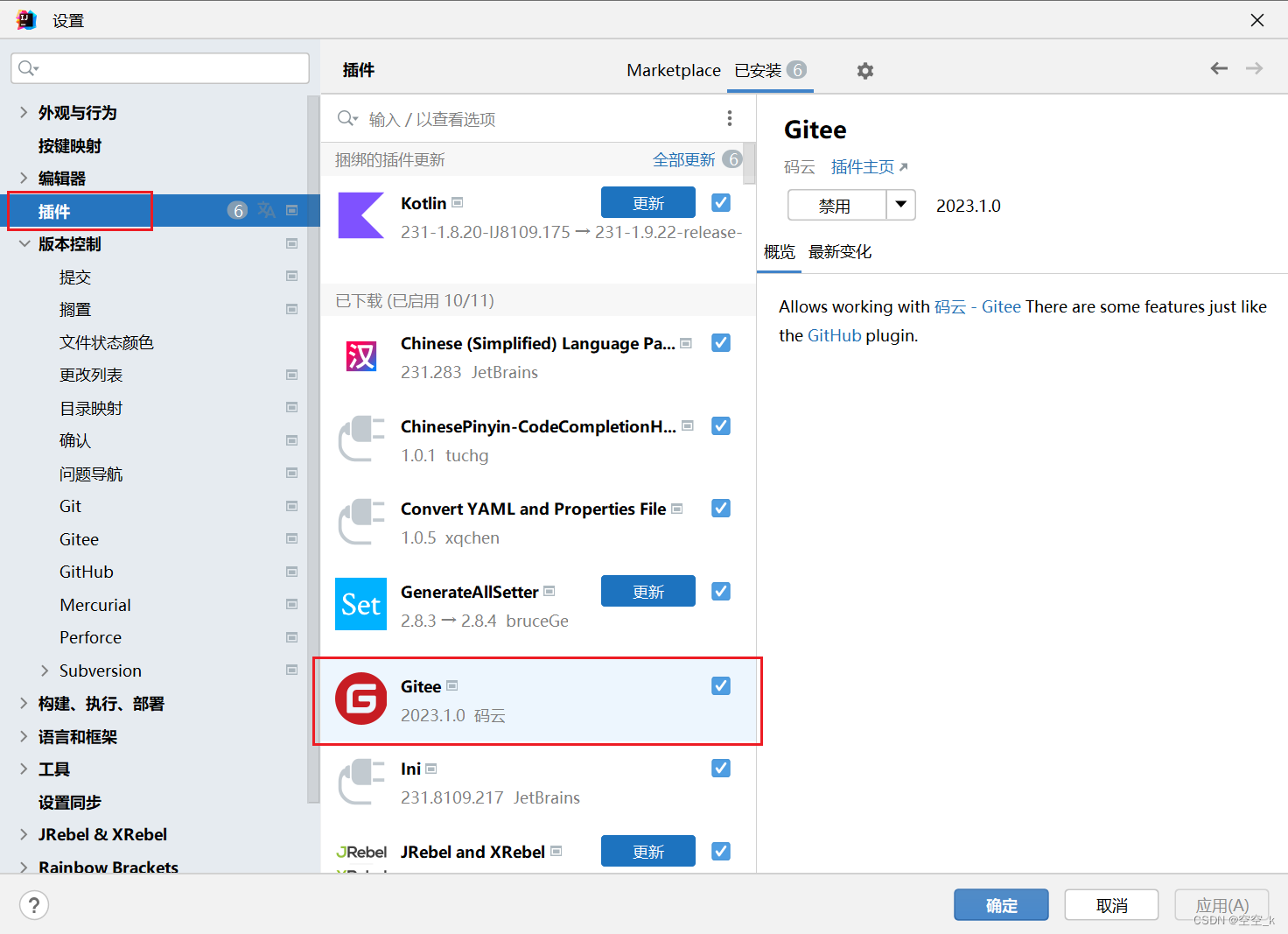
Task: Open the plugins settings gear menu
Action: (x=864, y=70)
